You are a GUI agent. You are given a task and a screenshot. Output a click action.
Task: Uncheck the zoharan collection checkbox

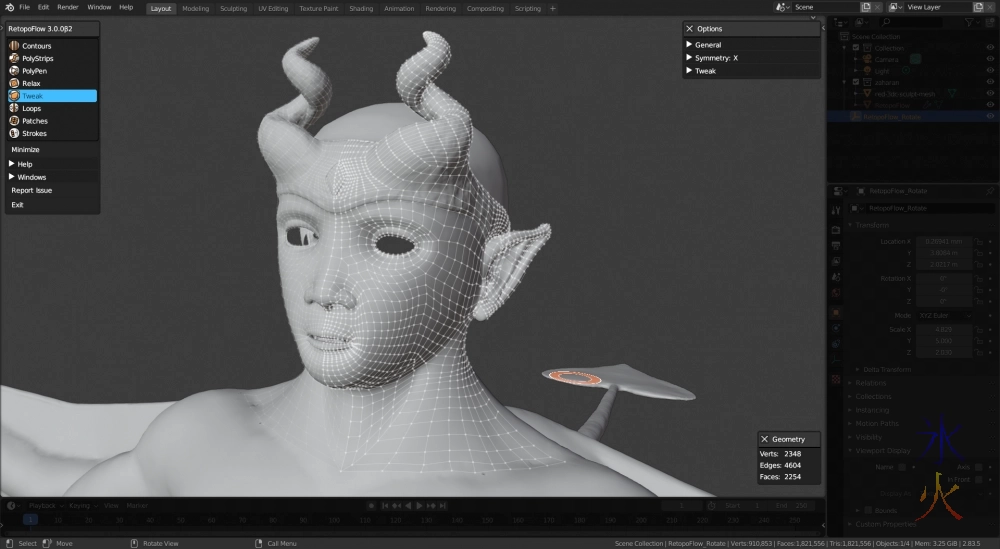(x=855, y=82)
